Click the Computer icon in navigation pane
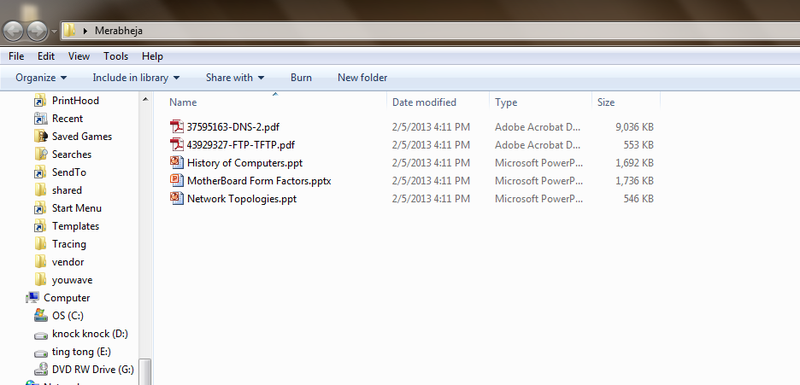 tap(33, 297)
